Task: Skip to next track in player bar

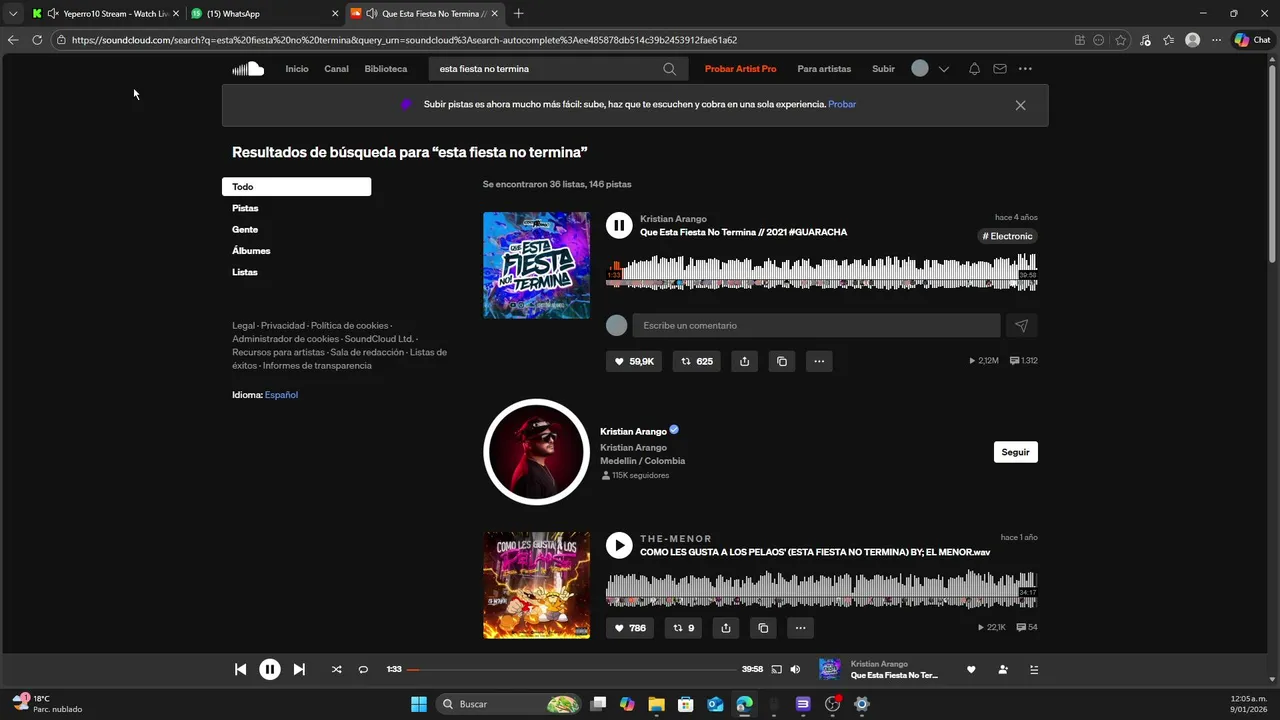Action: (x=299, y=670)
